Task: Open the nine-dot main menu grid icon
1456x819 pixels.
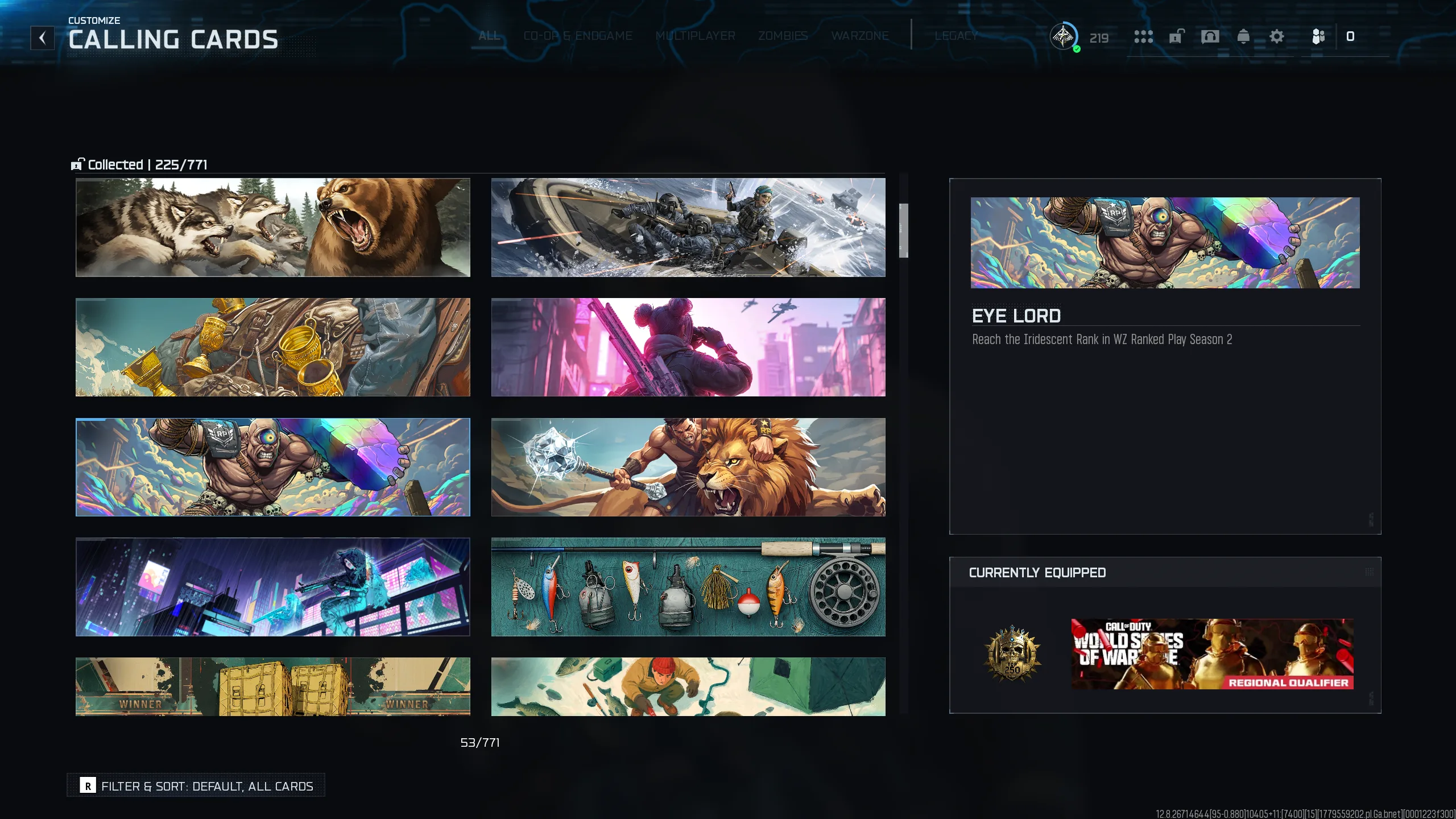Action: 1143,37
